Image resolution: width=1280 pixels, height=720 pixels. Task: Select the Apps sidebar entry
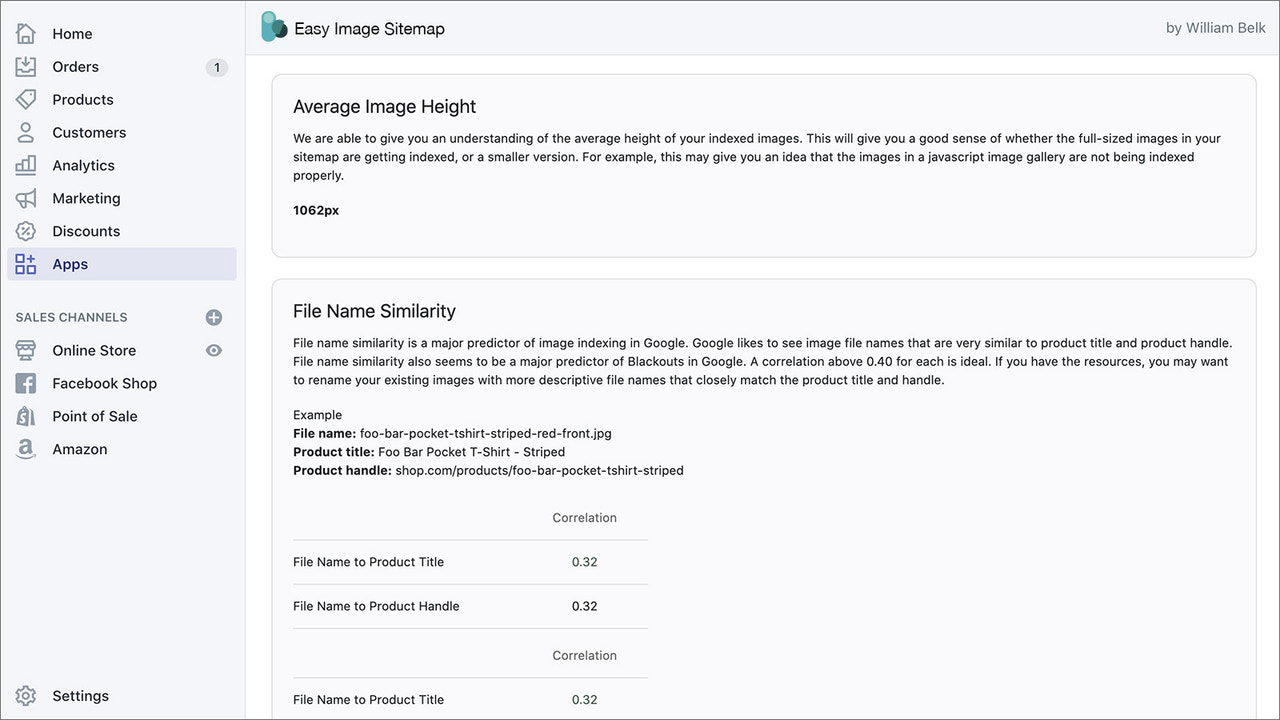tap(69, 264)
